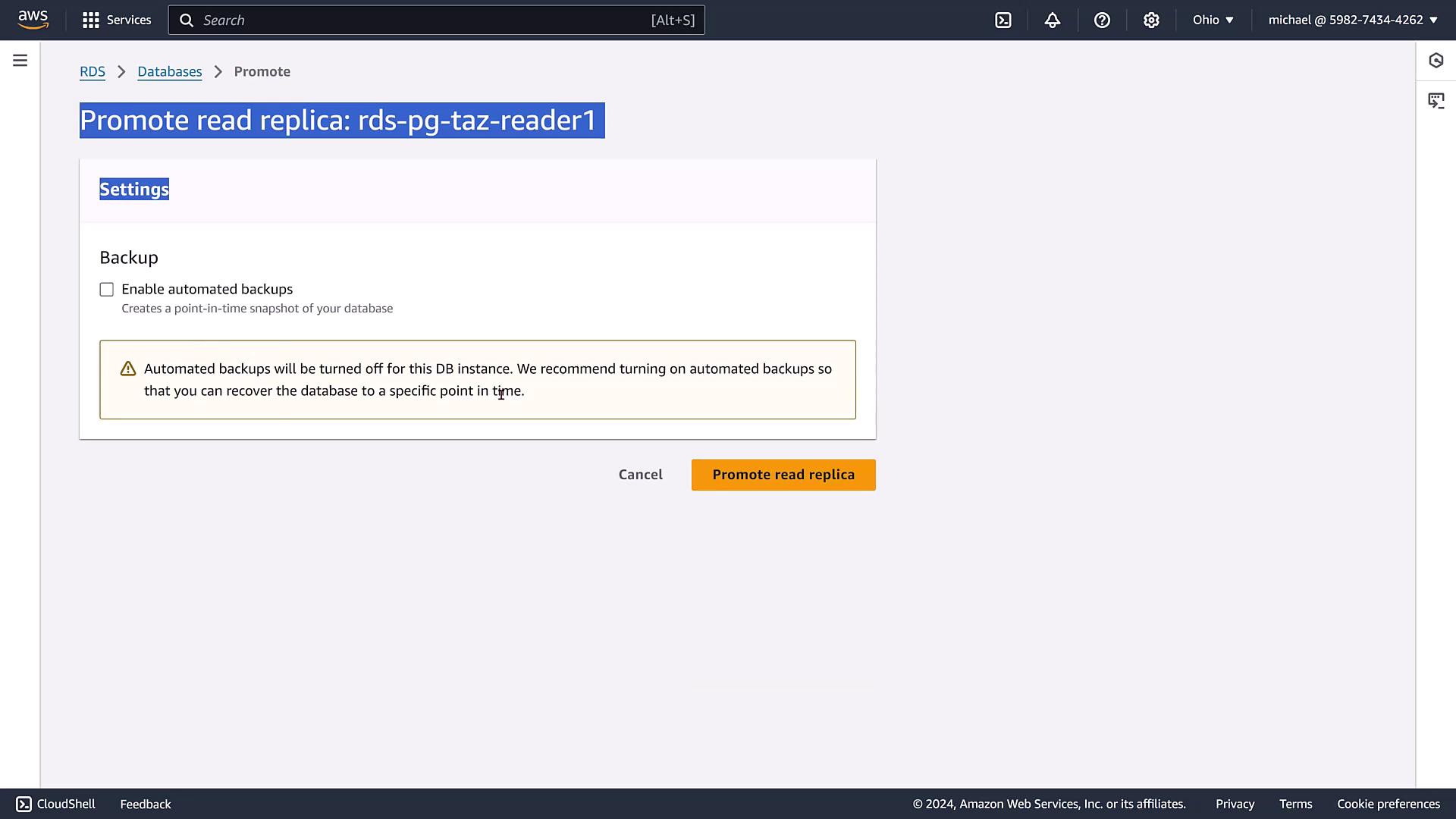Image resolution: width=1456 pixels, height=819 pixels.
Task: Expand the michael account menu
Action: (1352, 20)
